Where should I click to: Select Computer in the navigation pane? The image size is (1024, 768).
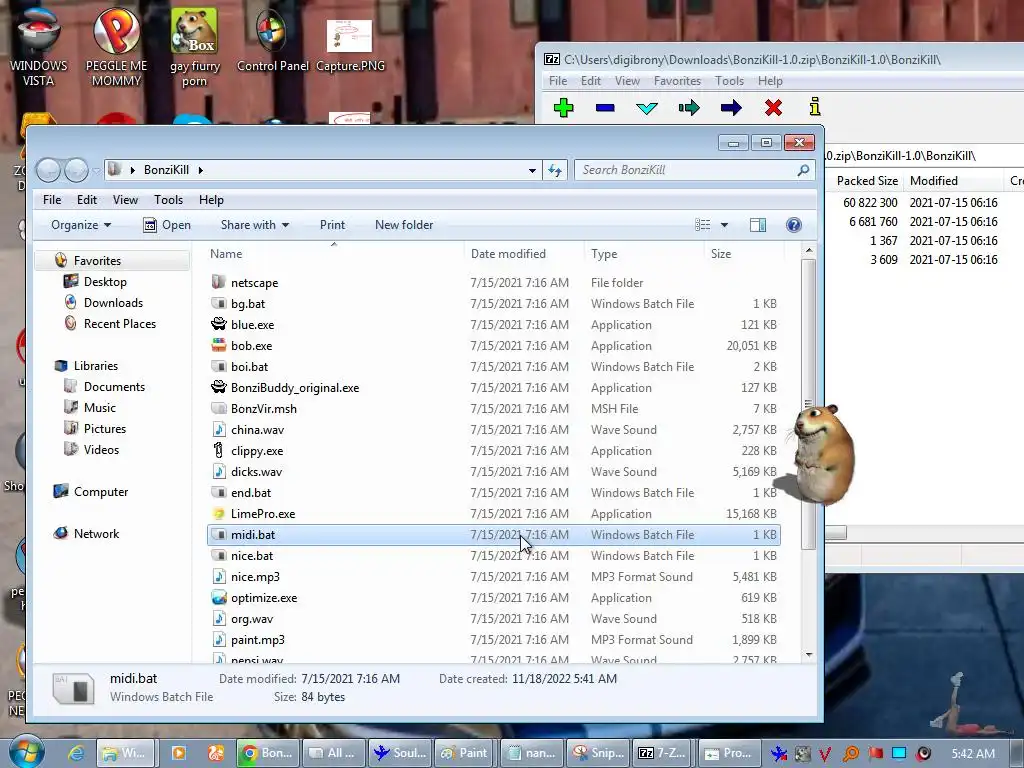click(101, 492)
